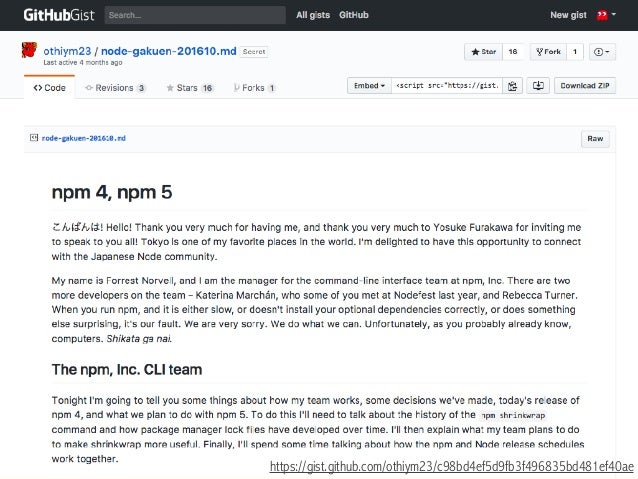Click the Raw button
Viewport: 638px width, 479px height.
pyautogui.click(x=595, y=139)
